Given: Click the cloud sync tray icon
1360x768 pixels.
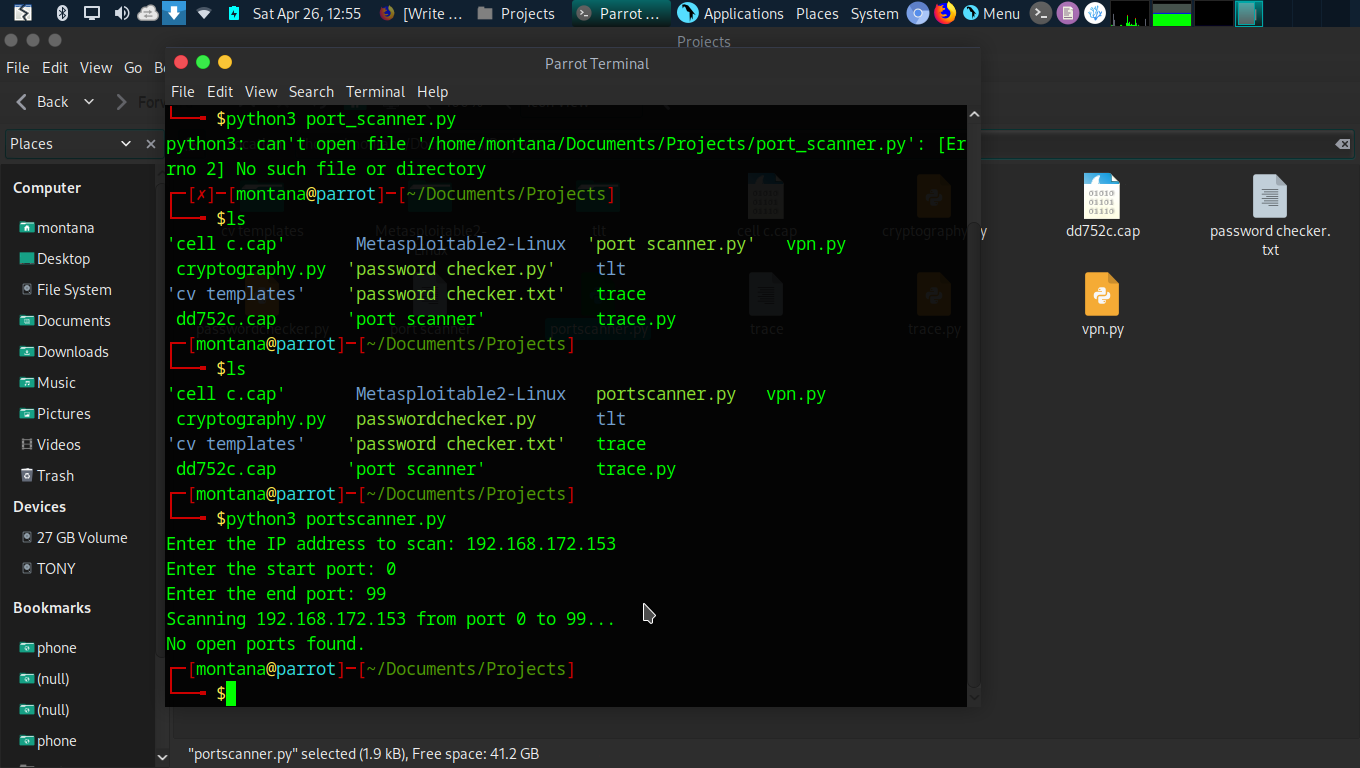Looking at the screenshot, I should [x=147, y=13].
